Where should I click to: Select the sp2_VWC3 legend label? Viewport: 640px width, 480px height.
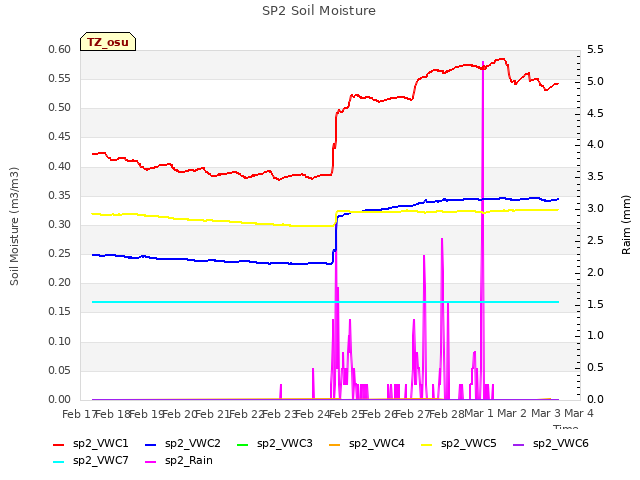284,444
